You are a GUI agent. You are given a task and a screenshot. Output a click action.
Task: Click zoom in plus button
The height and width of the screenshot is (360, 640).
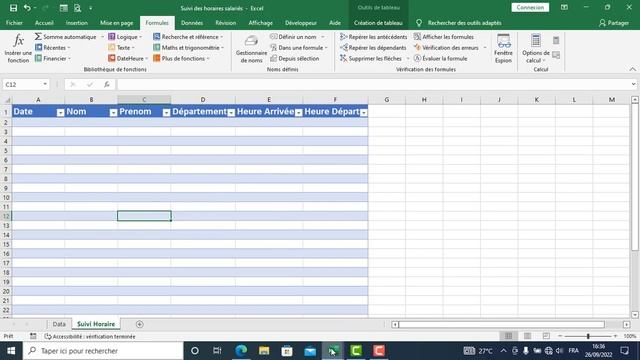[615, 336]
